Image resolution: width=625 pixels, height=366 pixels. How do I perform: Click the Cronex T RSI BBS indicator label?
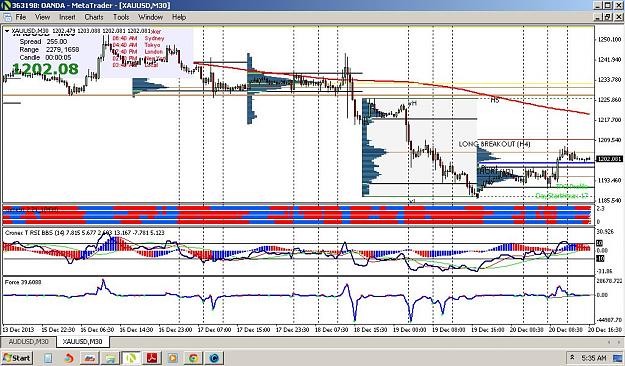click(85, 232)
